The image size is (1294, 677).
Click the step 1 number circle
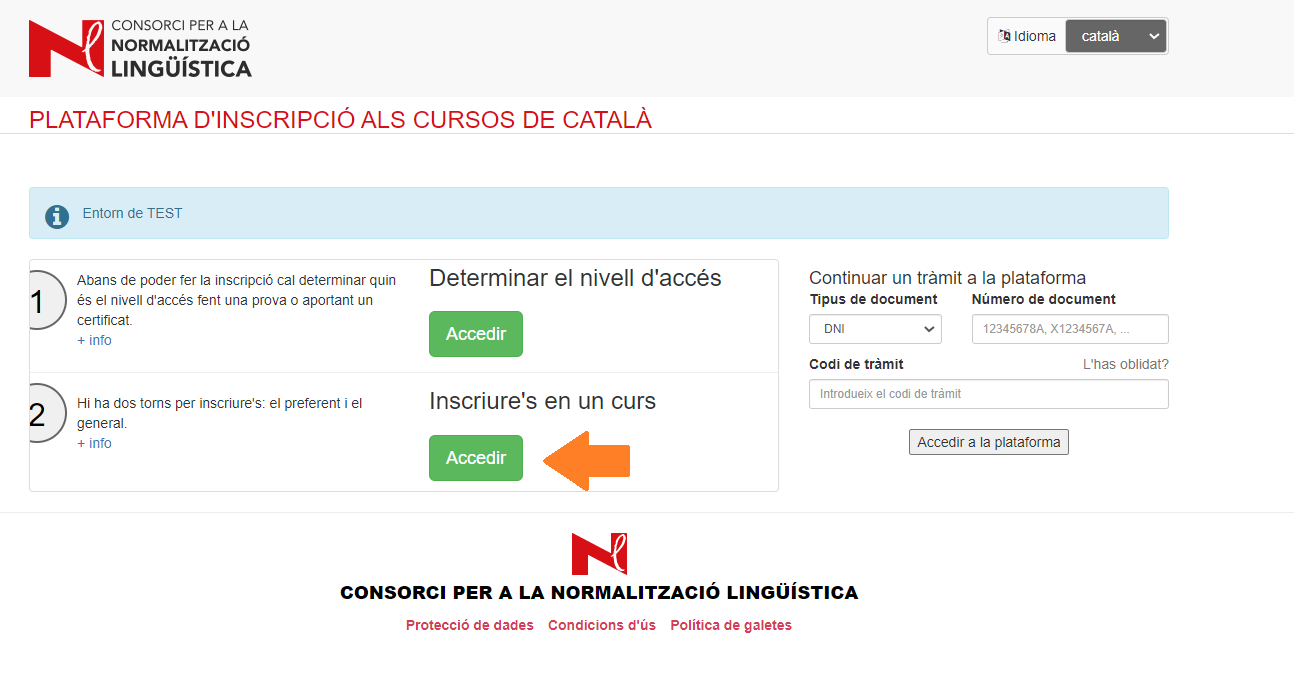pyautogui.click(x=40, y=301)
